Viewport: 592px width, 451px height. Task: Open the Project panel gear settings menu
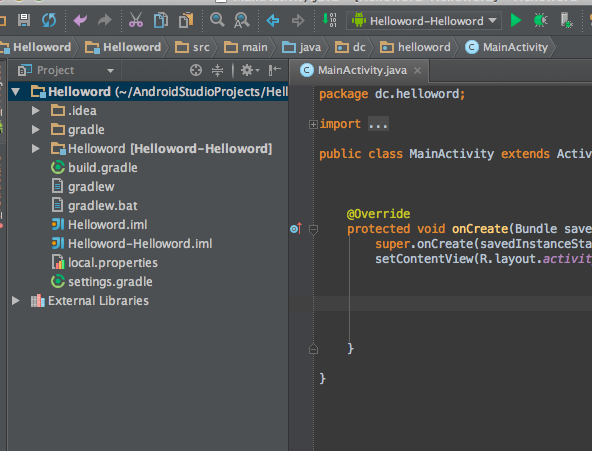(x=250, y=70)
